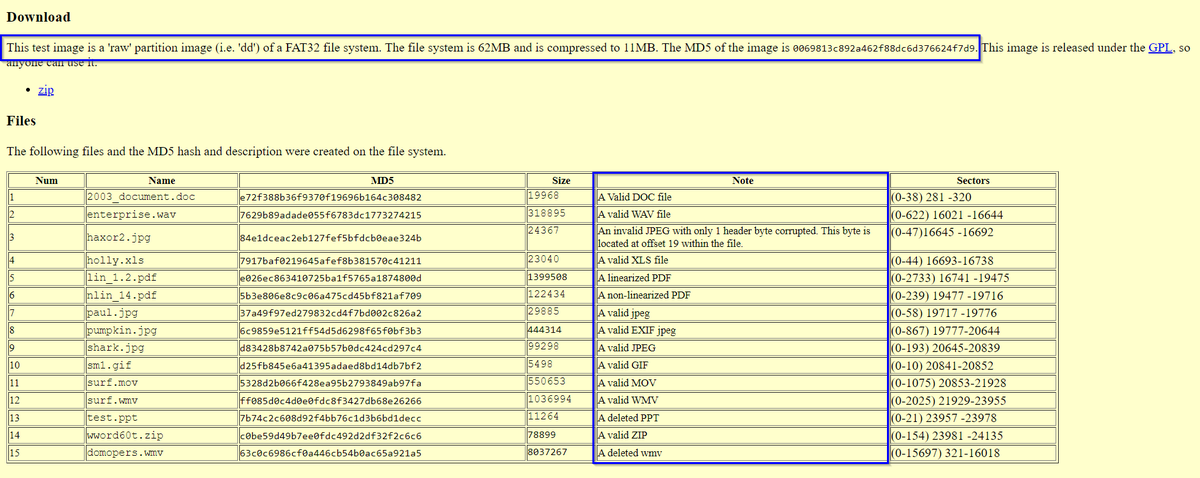Click size value 24367
Viewport: 1200px width, 478px height.
[542, 230]
